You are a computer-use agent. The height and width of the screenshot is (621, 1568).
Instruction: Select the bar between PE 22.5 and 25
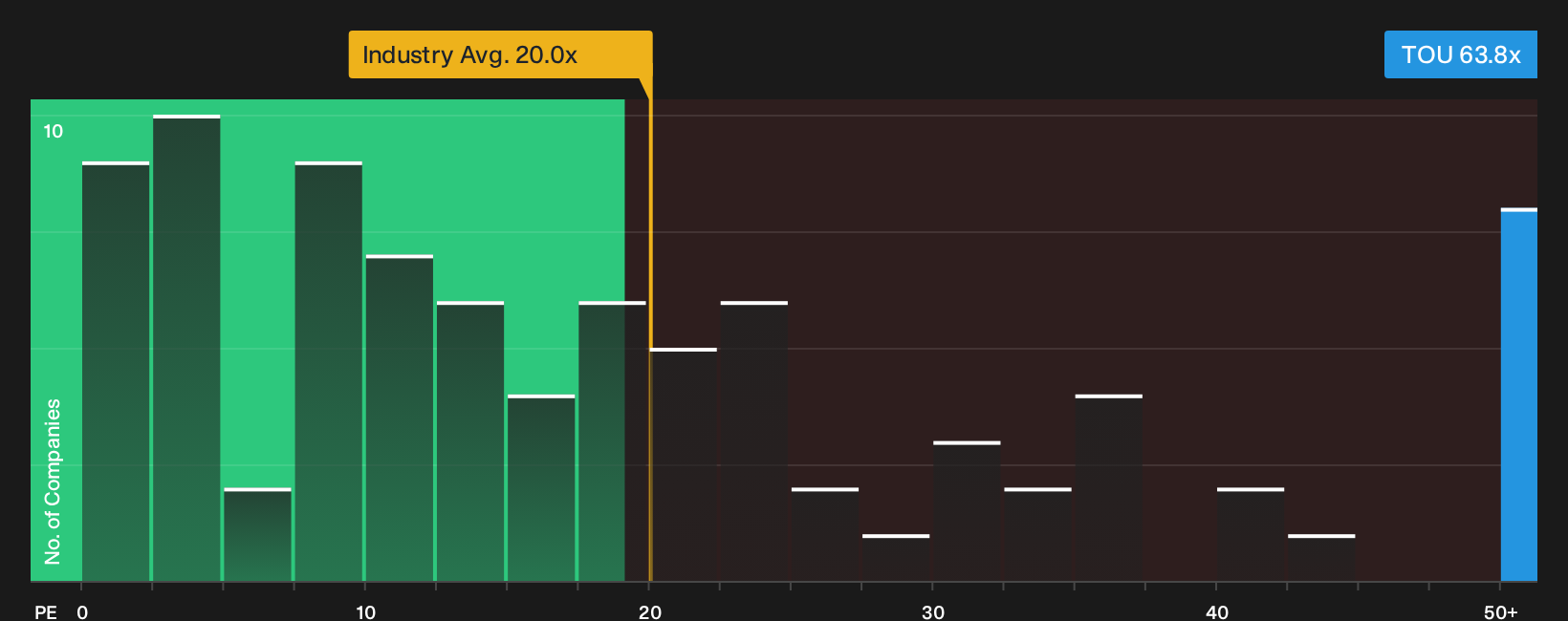point(754,441)
